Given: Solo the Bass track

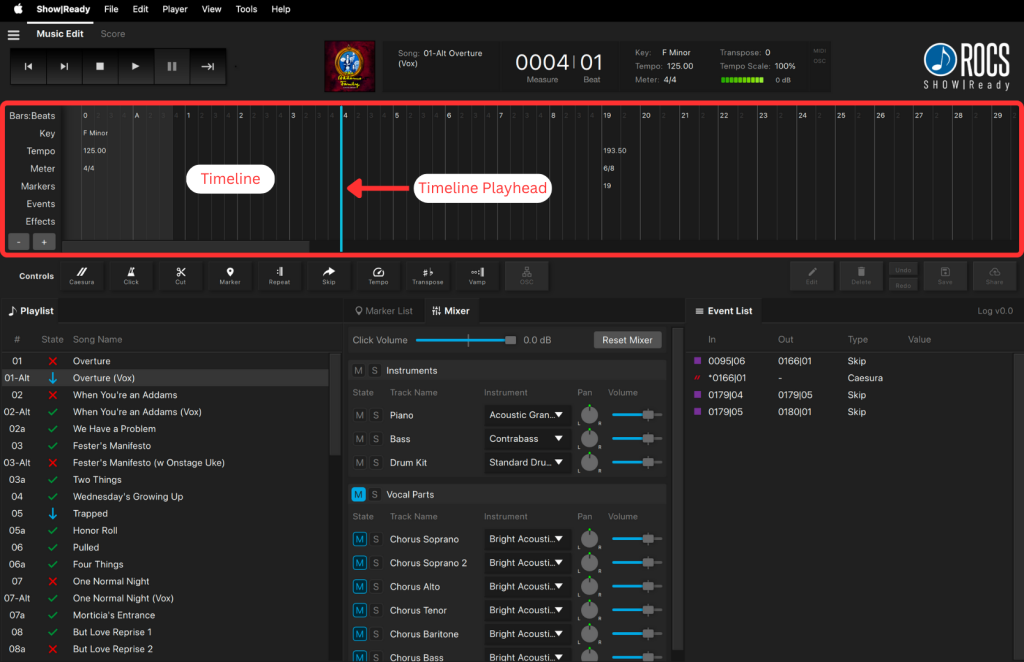Looking at the screenshot, I should point(375,439).
